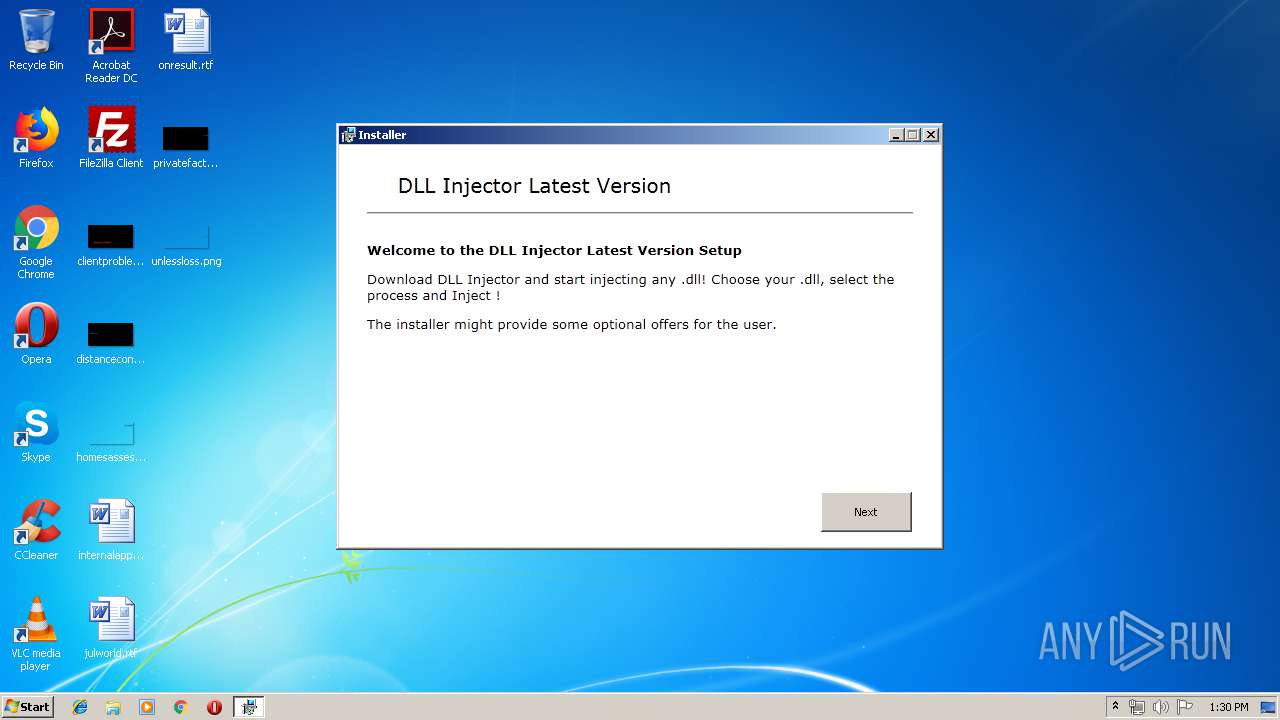Open Chrome from the taskbar
This screenshot has width=1280, height=720.
[181, 707]
